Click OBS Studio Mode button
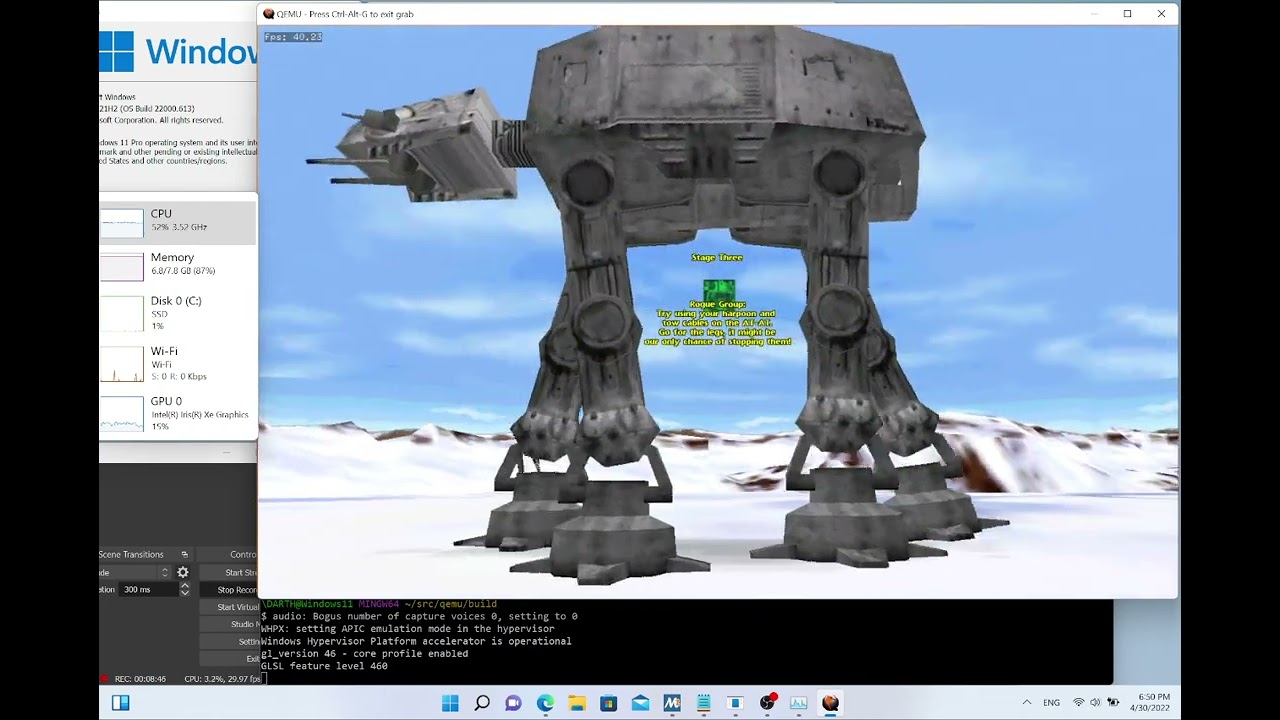1280x720 pixels. pos(228,624)
